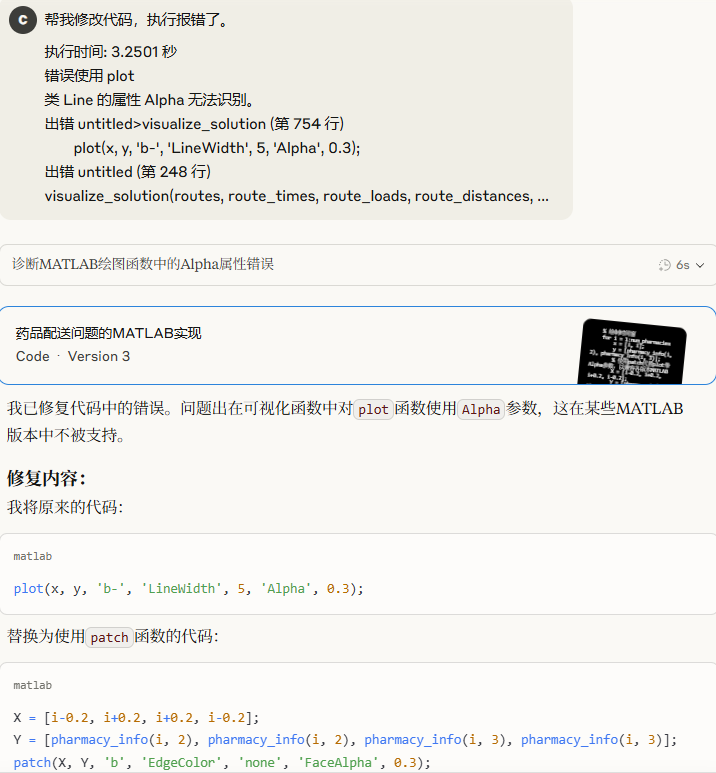Click the error line "错误使用 plot"
Viewport: 716px width, 773px height.
89,76
